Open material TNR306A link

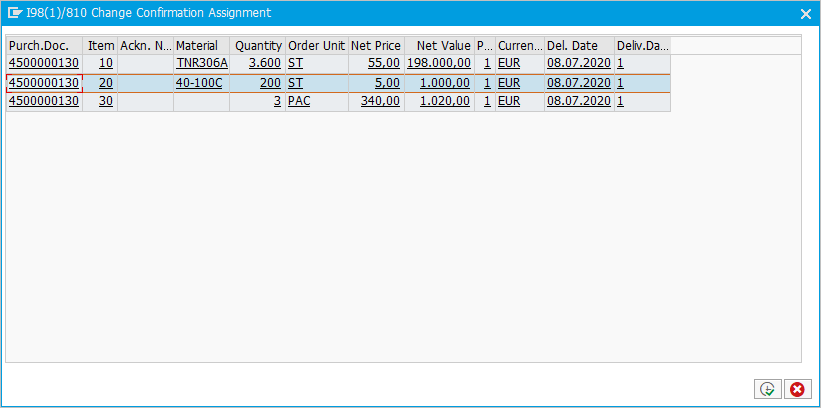point(201,63)
